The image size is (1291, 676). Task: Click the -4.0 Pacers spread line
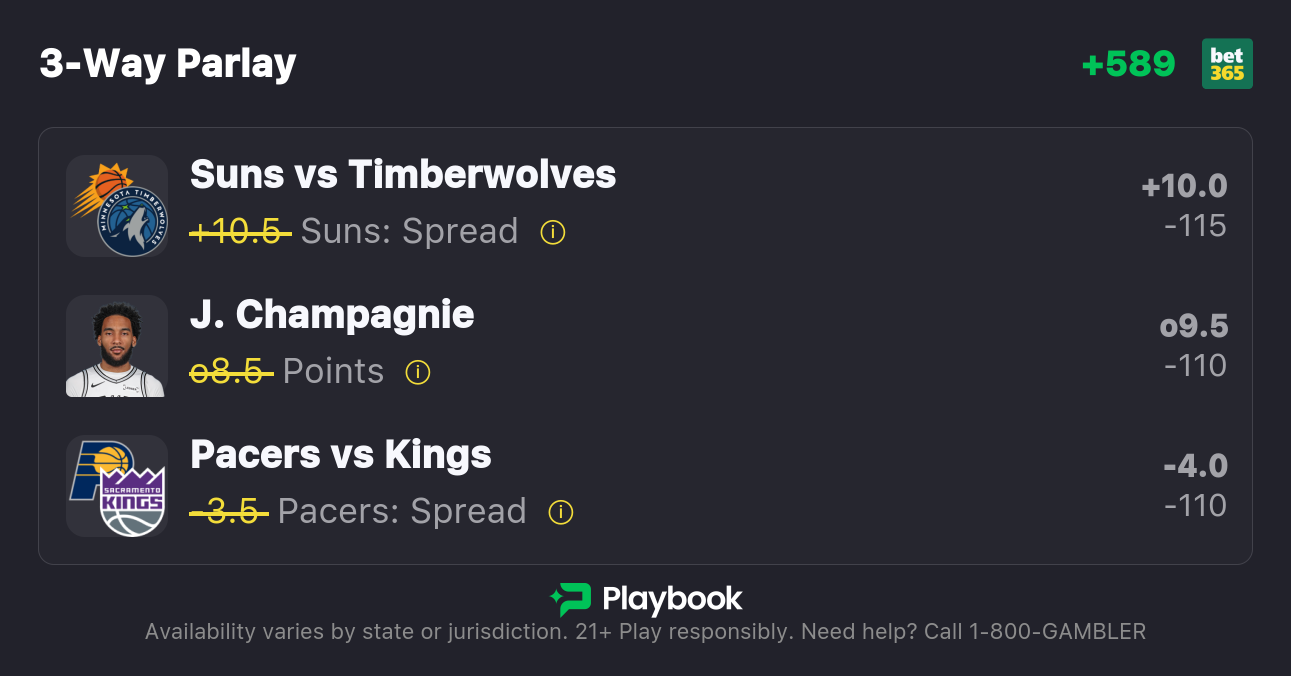[1195, 467]
